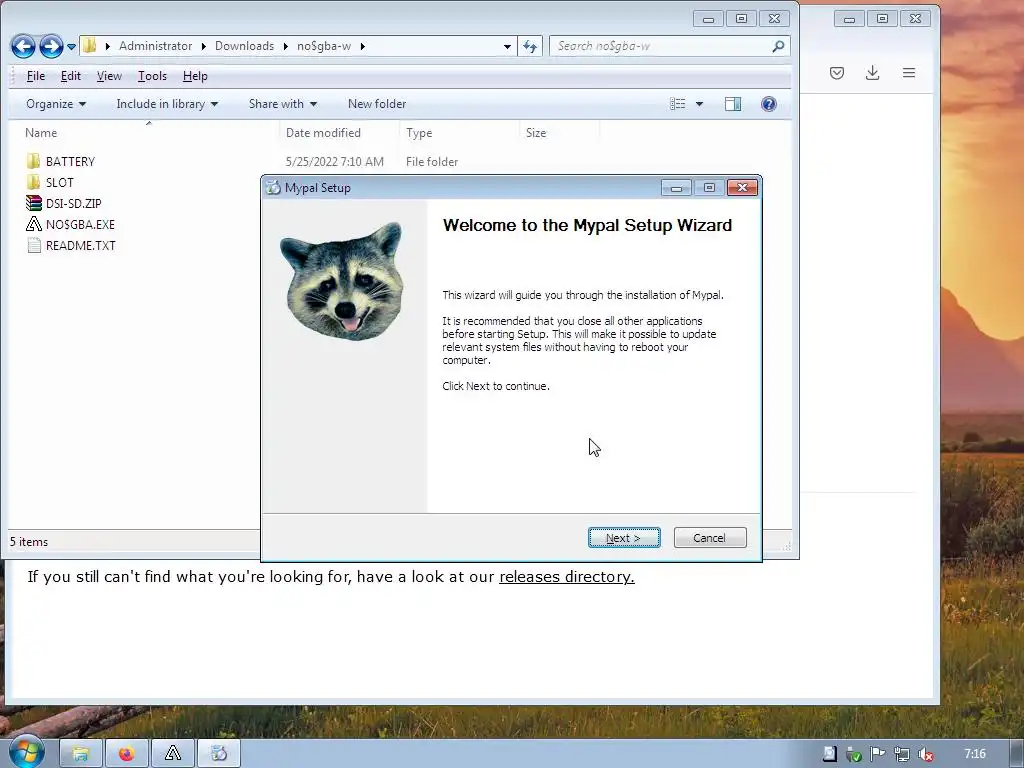The height and width of the screenshot is (768, 1024).
Task: Open the releases directory link
Action: click(x=566, y=577)
